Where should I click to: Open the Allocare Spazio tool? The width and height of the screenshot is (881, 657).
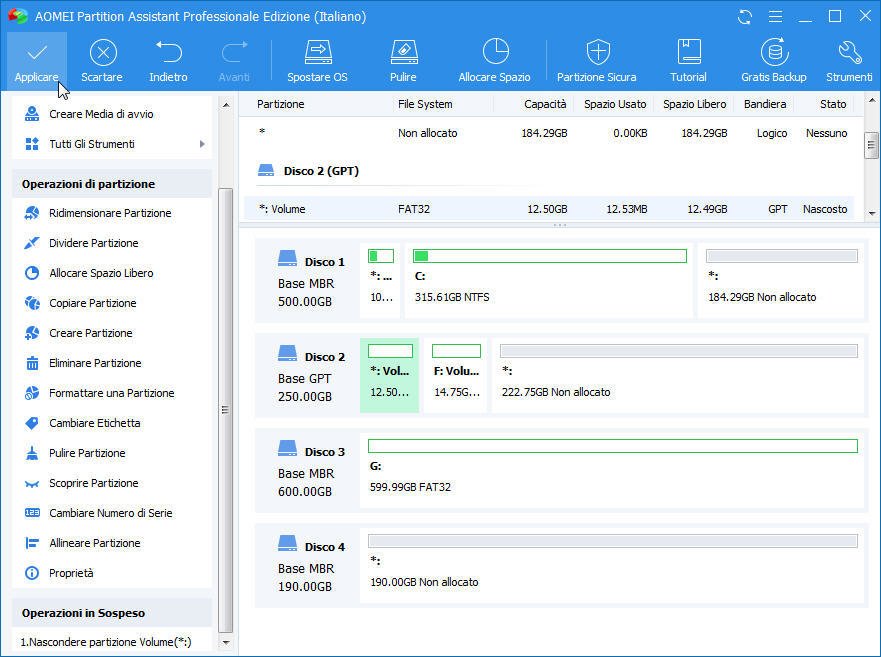(494, 52)
